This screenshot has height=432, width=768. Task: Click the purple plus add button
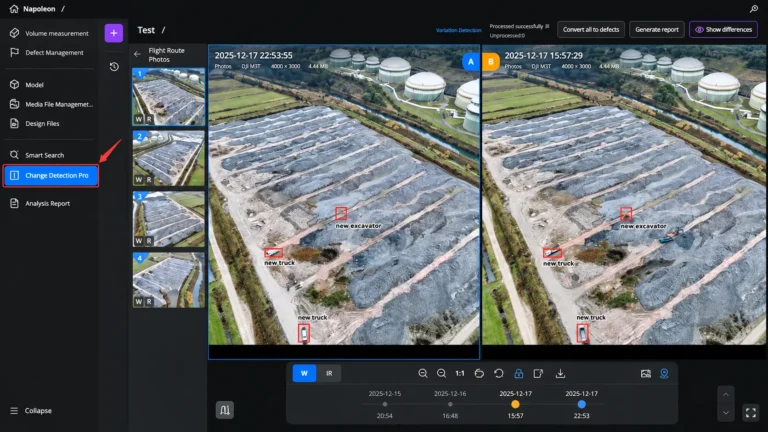coord(114,33)
